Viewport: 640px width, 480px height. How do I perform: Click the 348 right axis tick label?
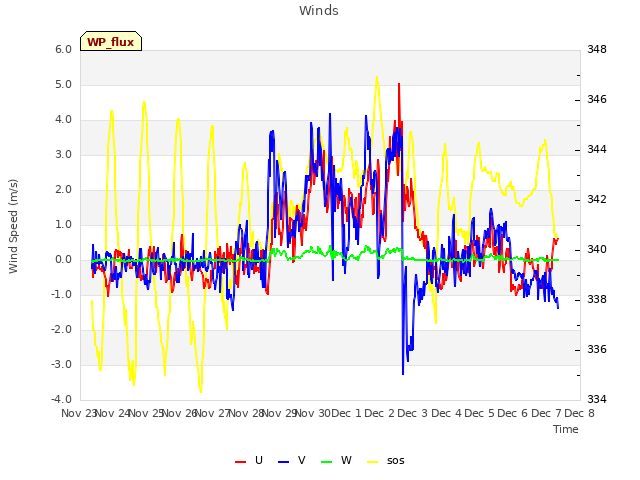[x=597, y=49]
